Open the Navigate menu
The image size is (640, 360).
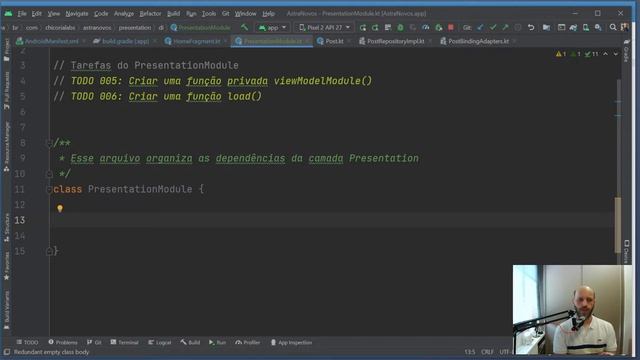click(x=77, y=13)
